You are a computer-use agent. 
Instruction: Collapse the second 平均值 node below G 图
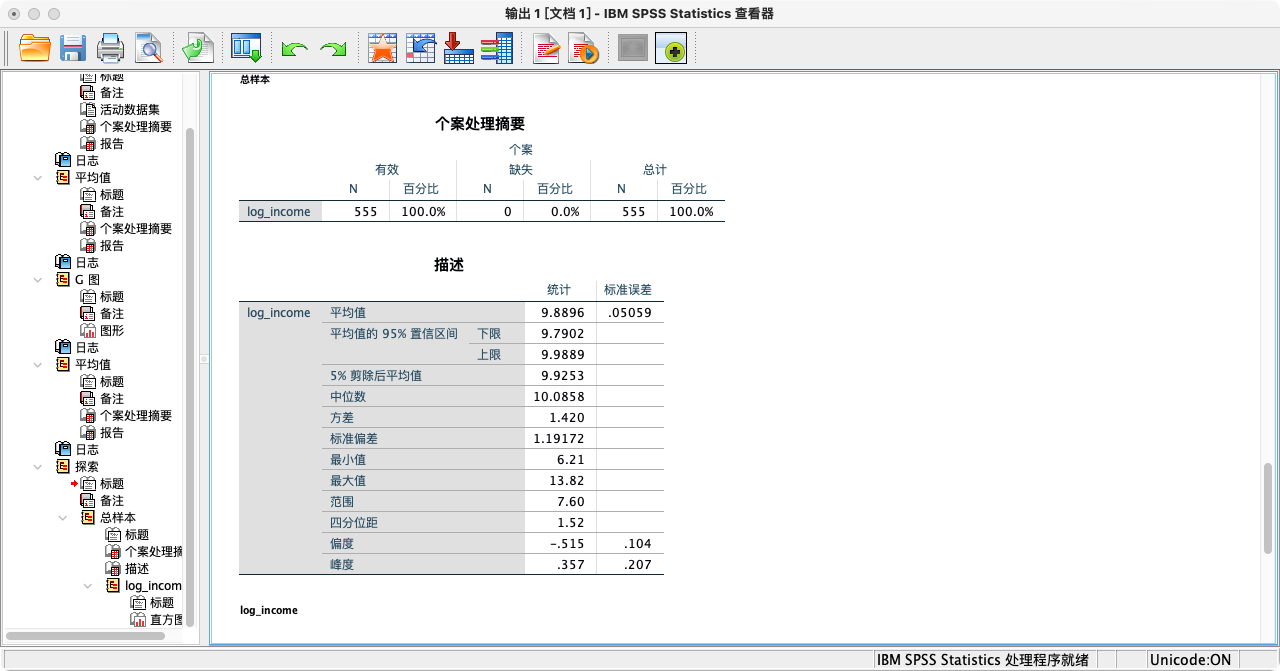pyautogui.click(x=38, y=364)
